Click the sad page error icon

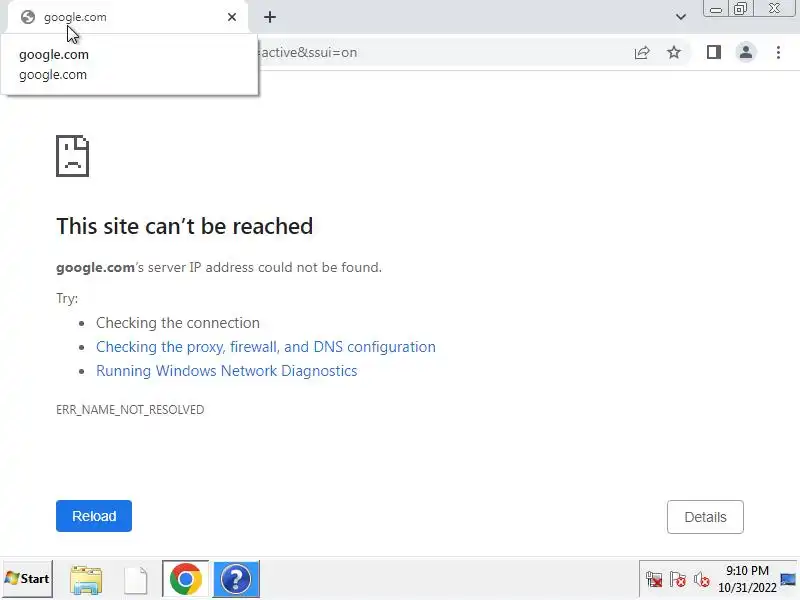tap(72, 156)
